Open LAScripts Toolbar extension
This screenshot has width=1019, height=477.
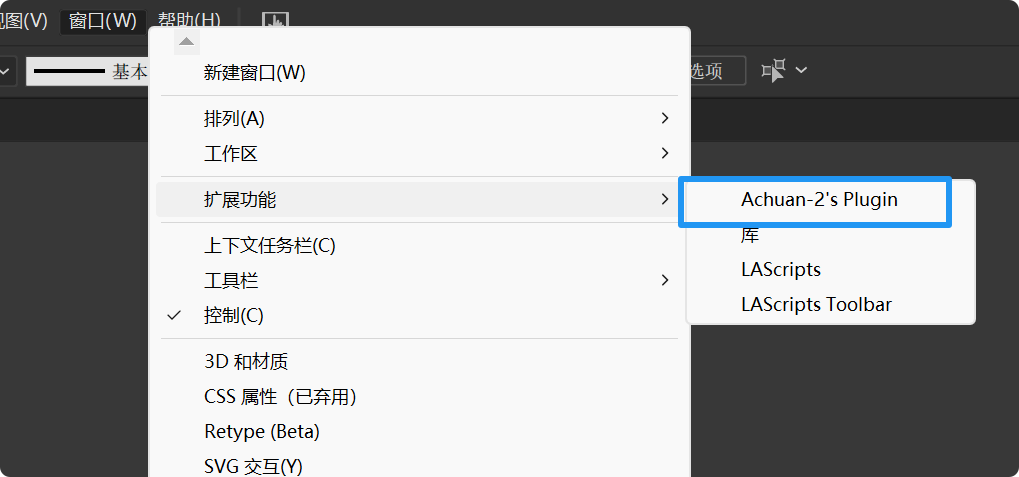pyautogui.click(x=816, y=304)
